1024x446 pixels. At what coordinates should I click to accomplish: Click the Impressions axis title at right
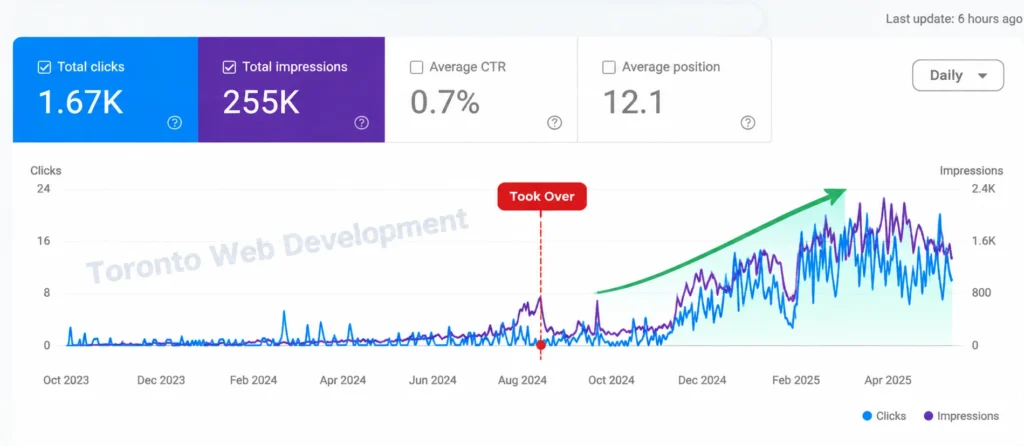[971, 170]
